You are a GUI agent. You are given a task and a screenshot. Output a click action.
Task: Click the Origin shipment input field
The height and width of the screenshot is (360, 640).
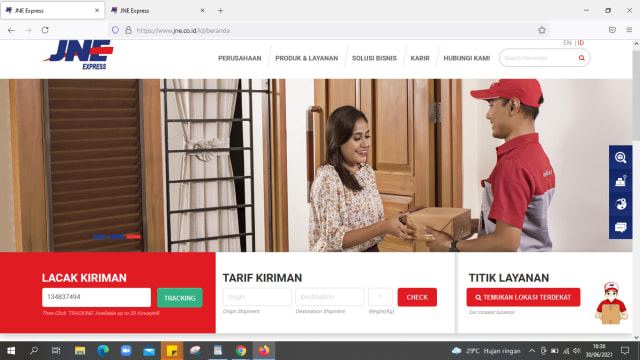(x=257, y=297)
